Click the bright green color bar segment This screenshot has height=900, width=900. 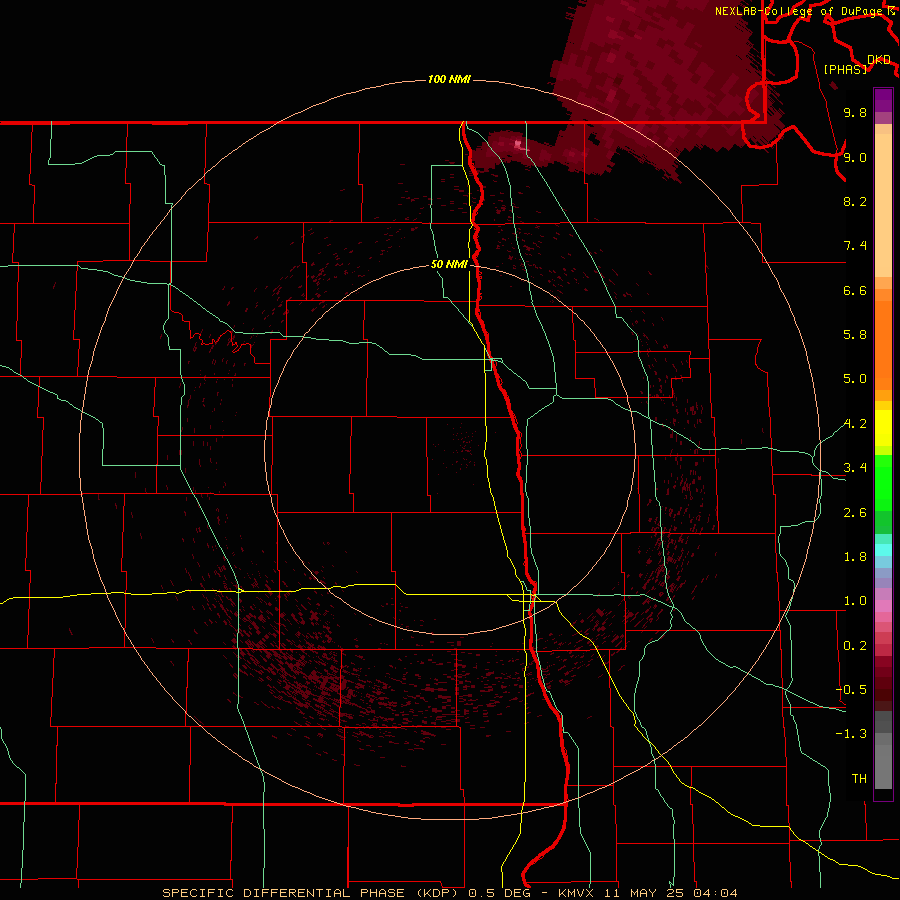point(883,482)
